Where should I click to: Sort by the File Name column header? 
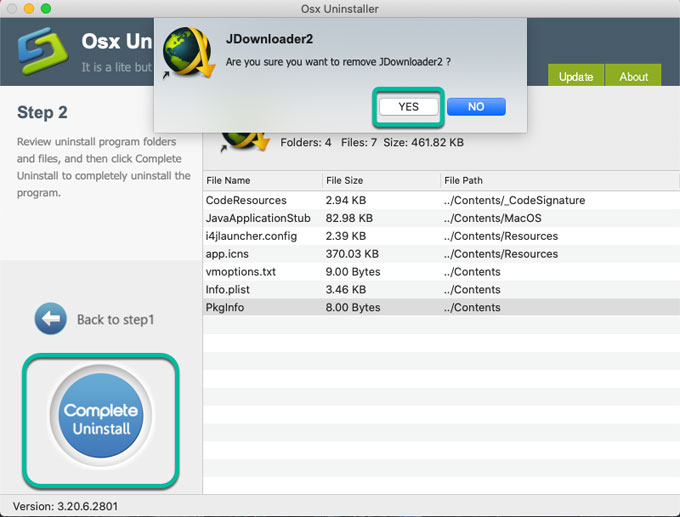point(262,180)
